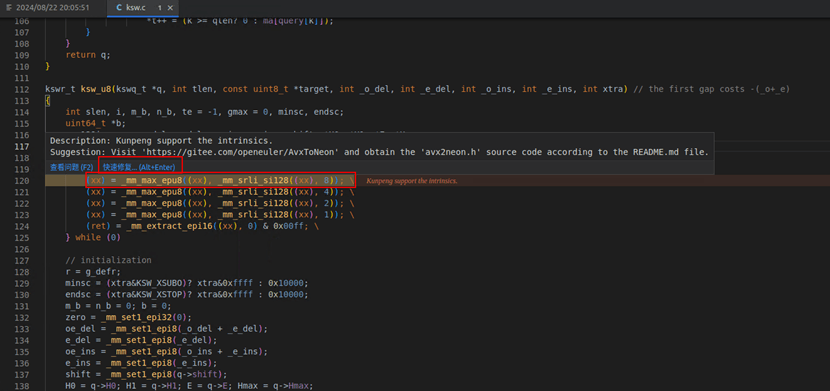
Task: Click the 'e_del = _mm_set1_epi8(_e_del);' line
Action: [x=141, y=340]
